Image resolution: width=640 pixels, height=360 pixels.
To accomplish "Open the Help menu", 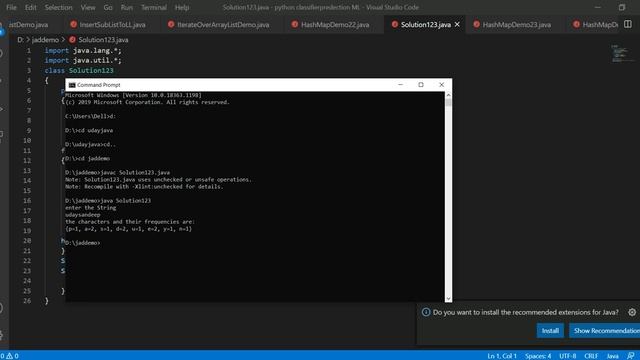I will pos(182,7).
